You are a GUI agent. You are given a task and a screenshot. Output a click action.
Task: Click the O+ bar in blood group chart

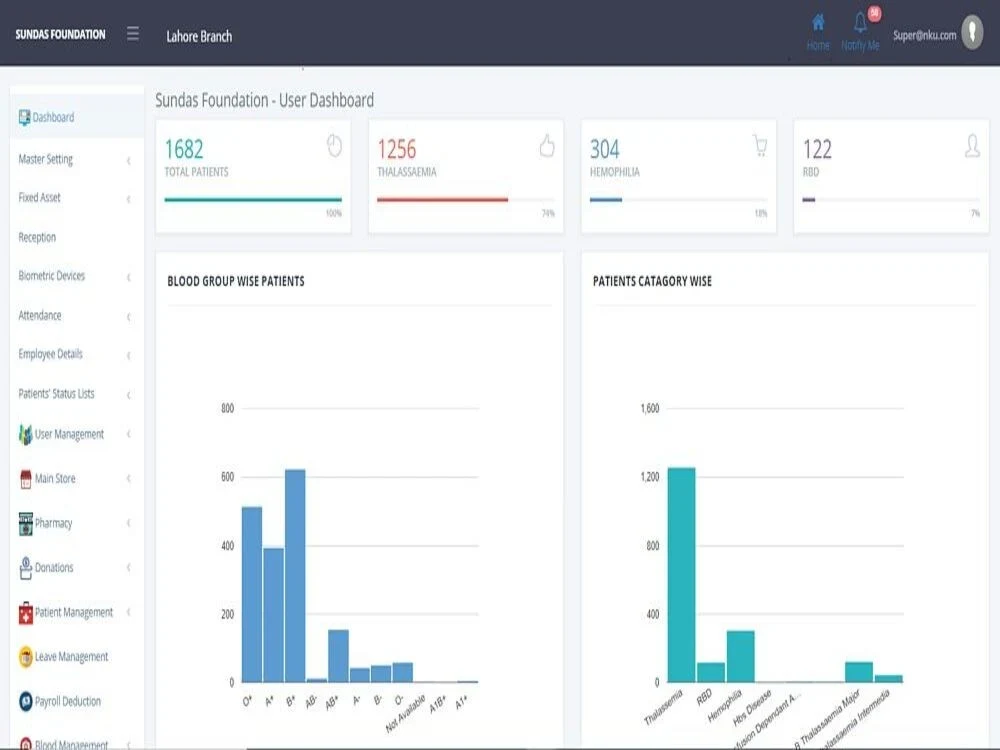252,594
